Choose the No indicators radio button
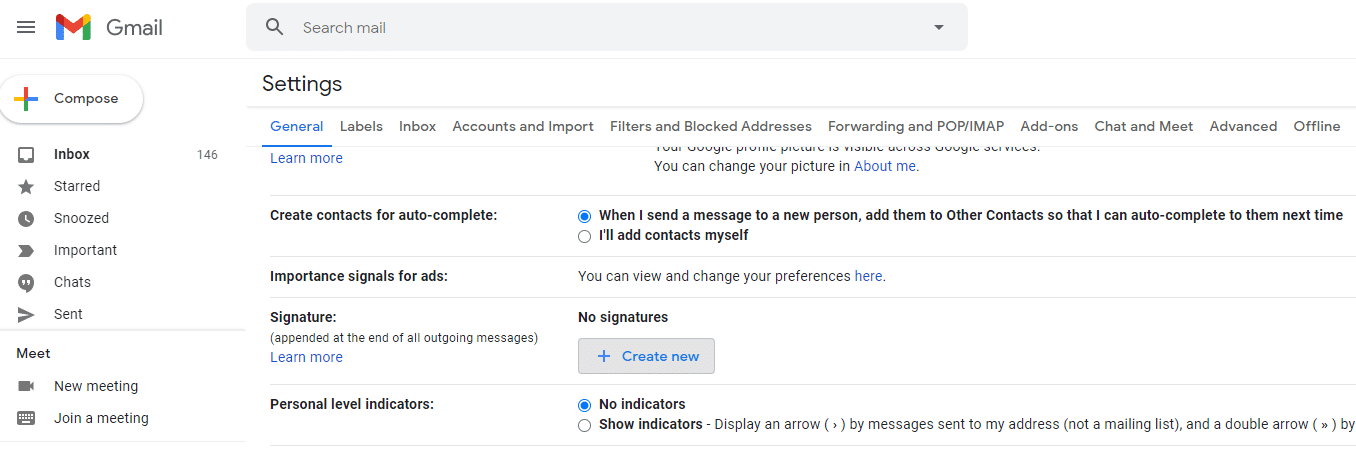This screenshot has width=1356, height=449. click(585, 405)
